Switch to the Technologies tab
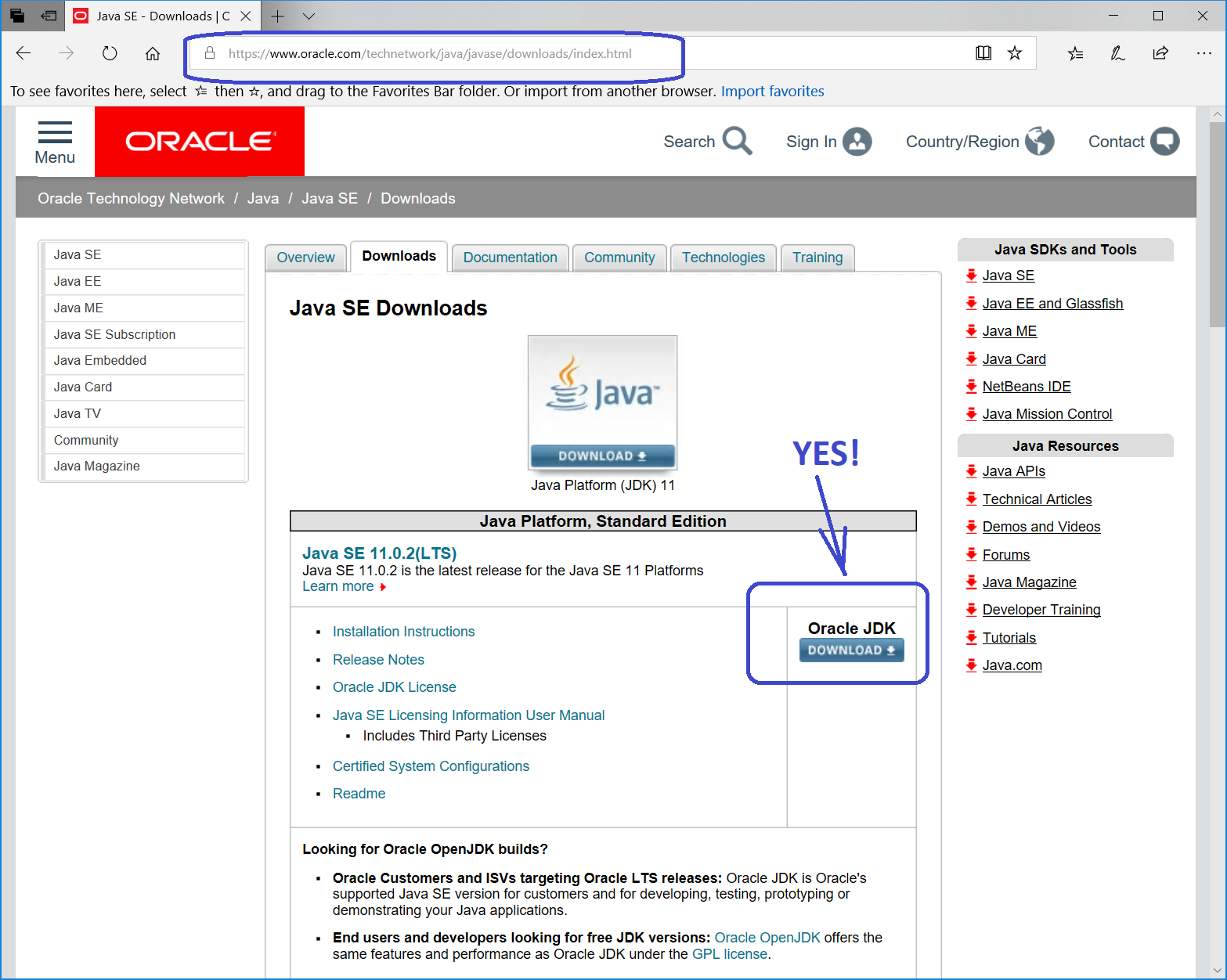Viewport: 1227px width, 980px height. pos(723,258)
